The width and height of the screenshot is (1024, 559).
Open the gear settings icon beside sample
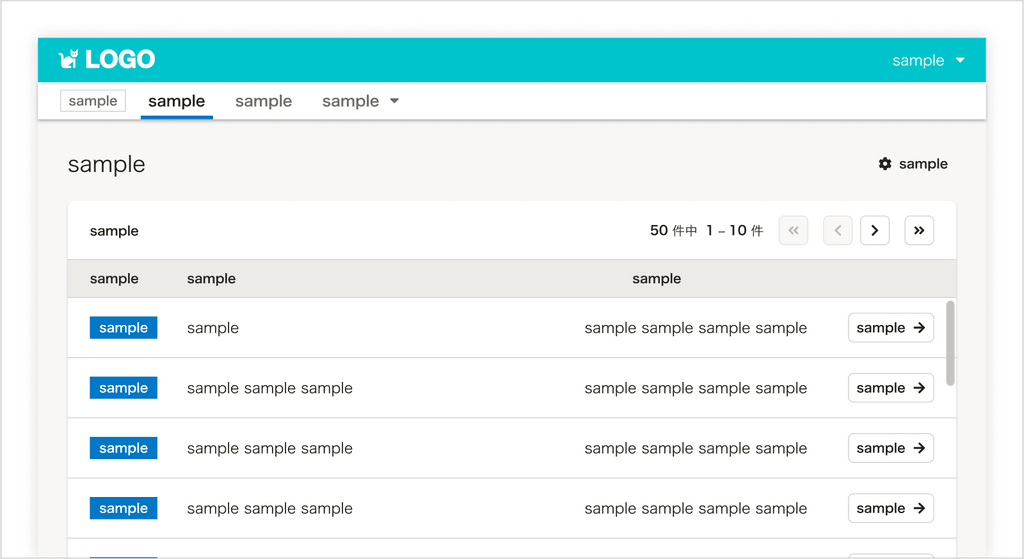[885, 164]
